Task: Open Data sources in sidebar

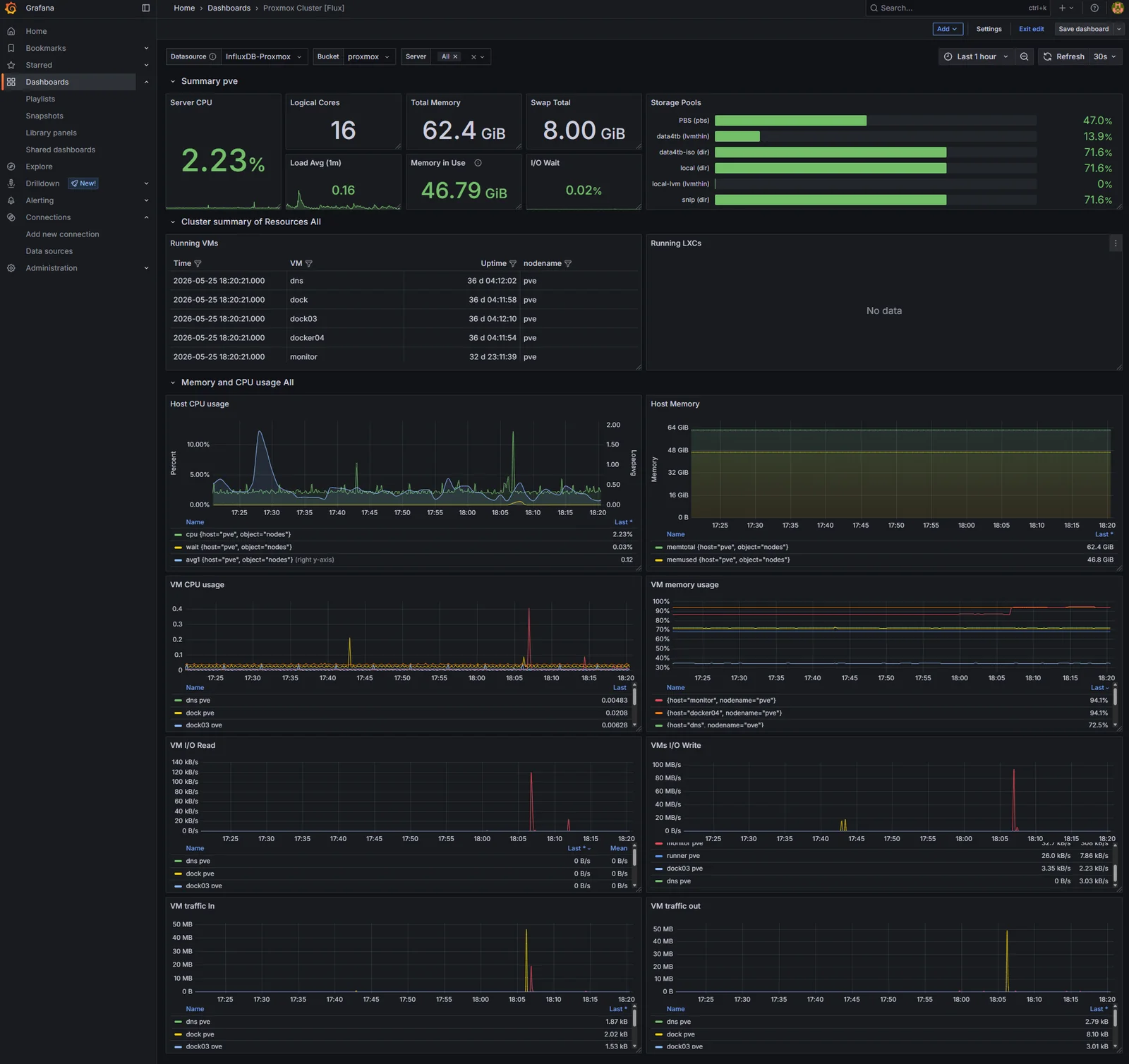Action: 49,251
